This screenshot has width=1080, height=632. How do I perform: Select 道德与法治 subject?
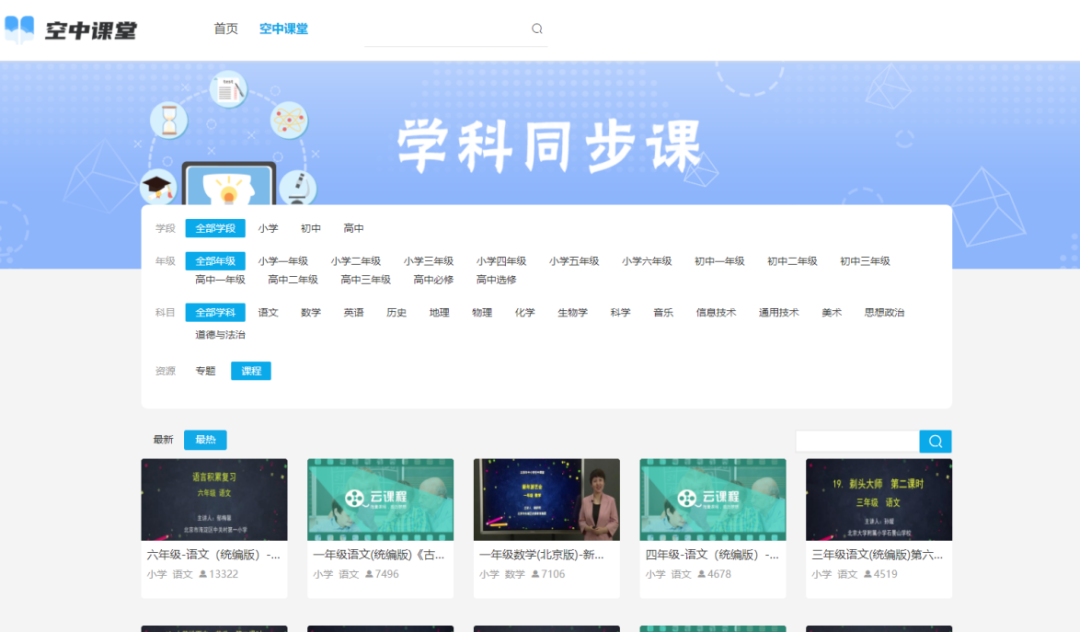click(220, 335)
